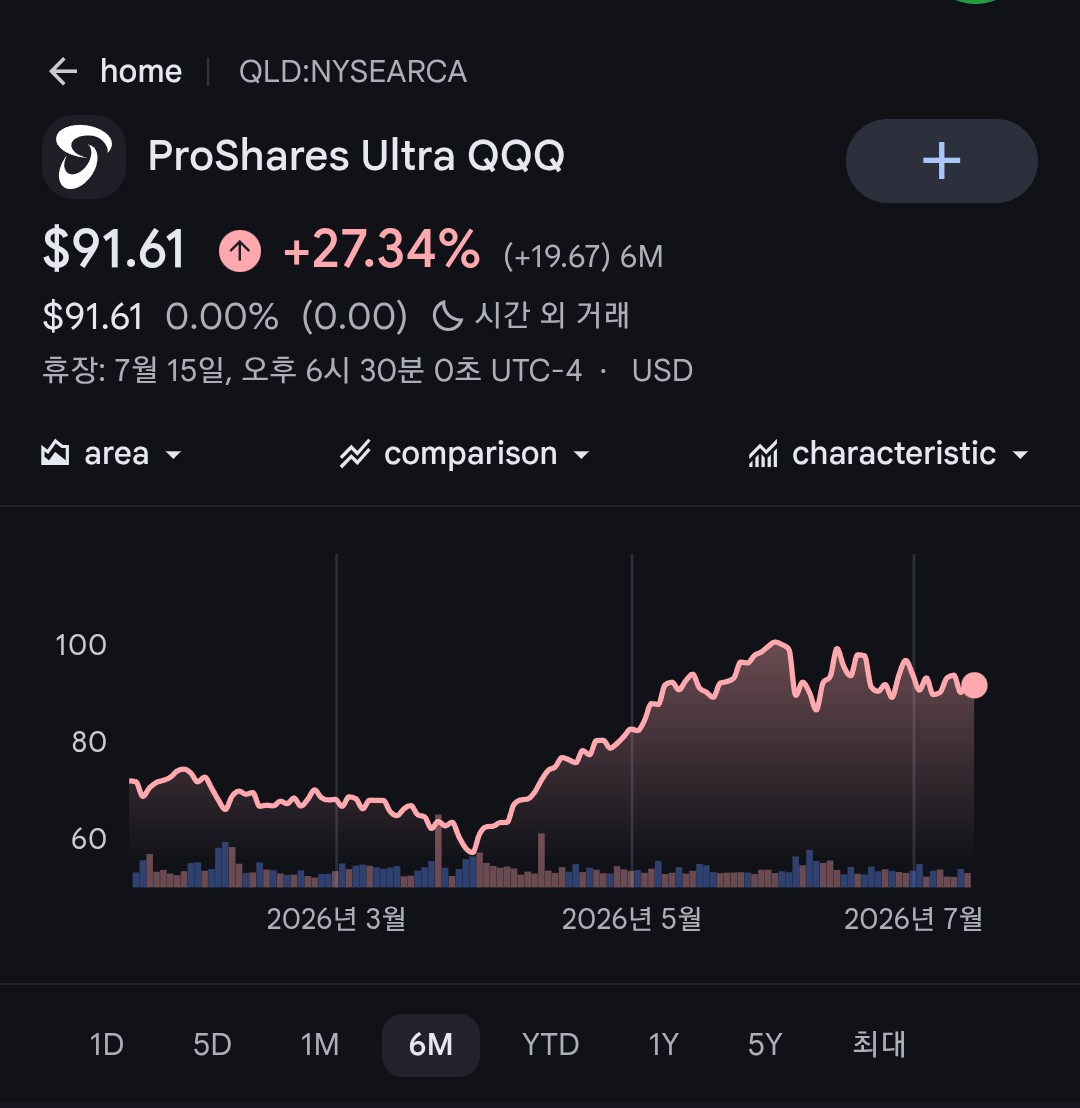Expand the area chart type dropdown arrow

173,455
